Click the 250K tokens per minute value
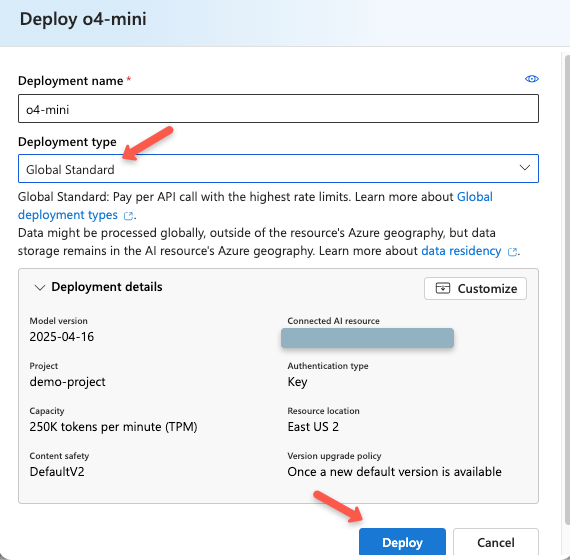The image size is (570, 560). [x=113, y=427]
